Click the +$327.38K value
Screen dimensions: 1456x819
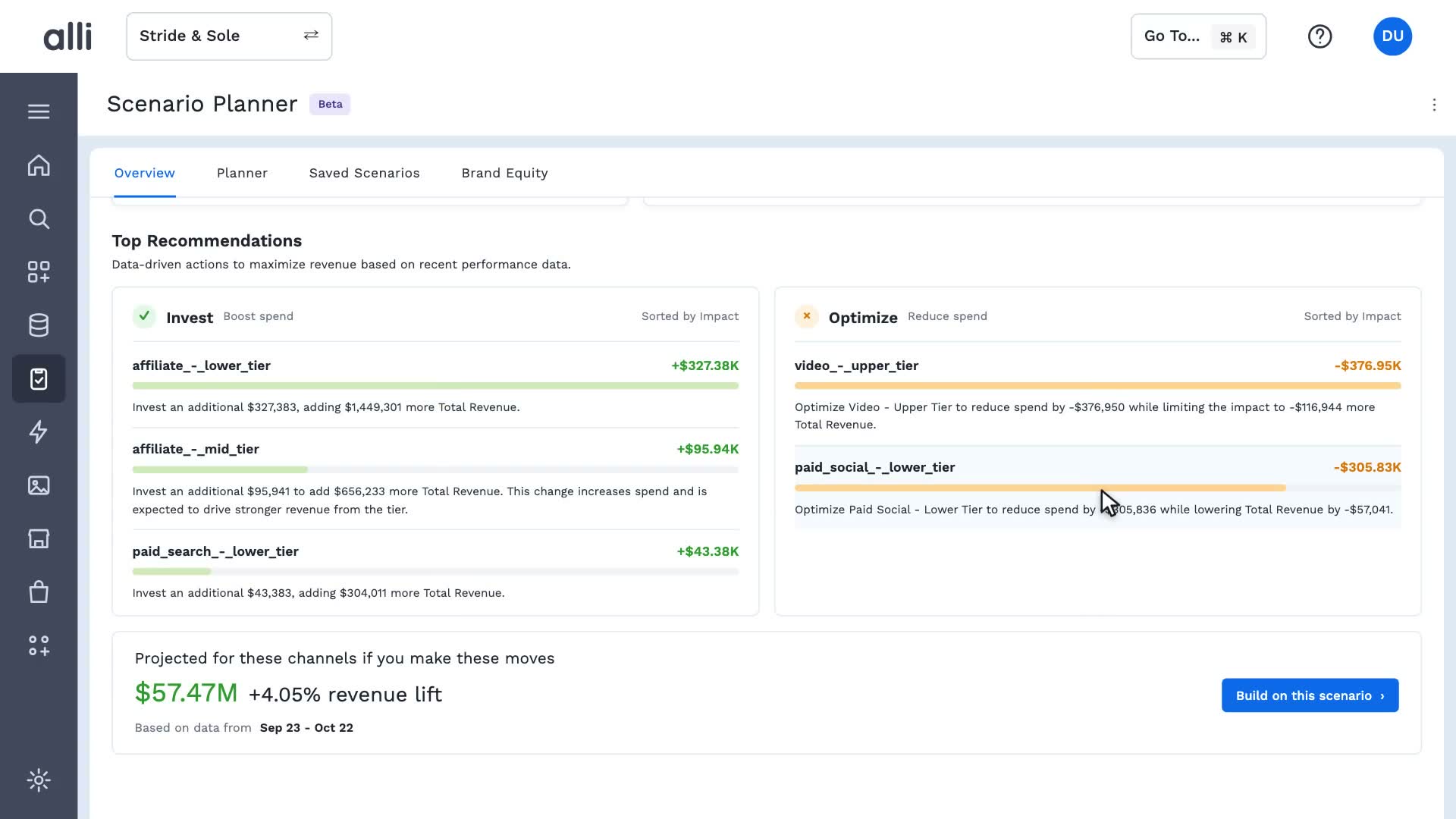(x=704, y=366)
